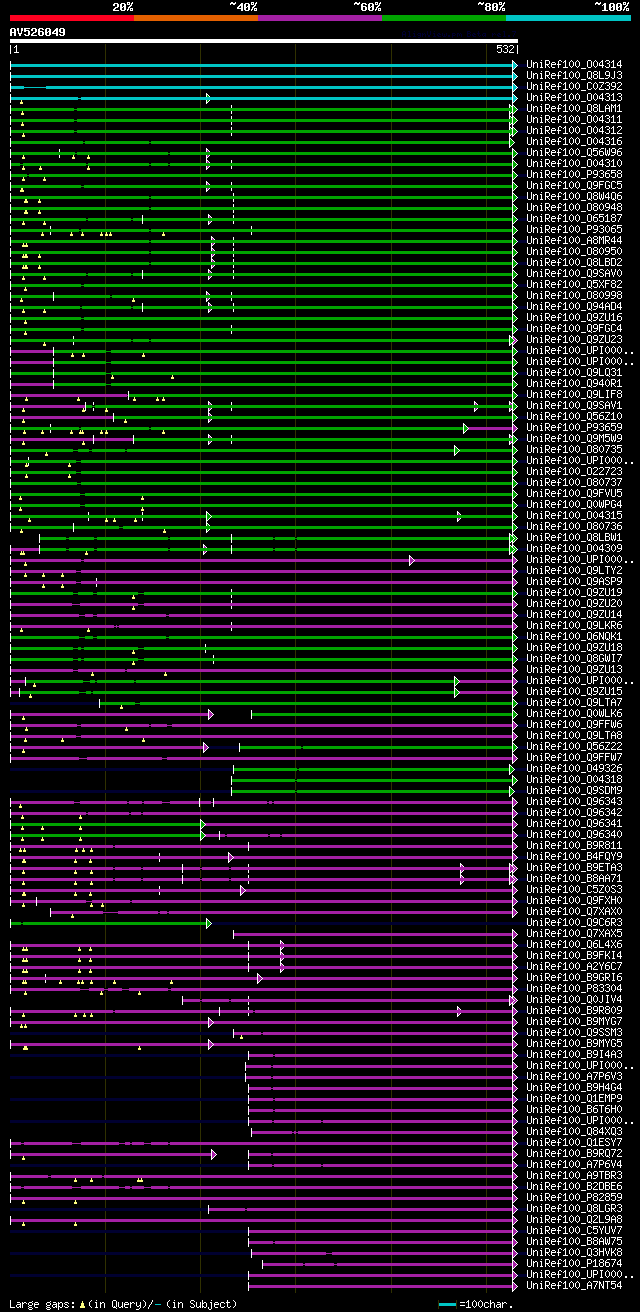Click label UniRef100_Q8W4Q6

click(x=574, y=197)
